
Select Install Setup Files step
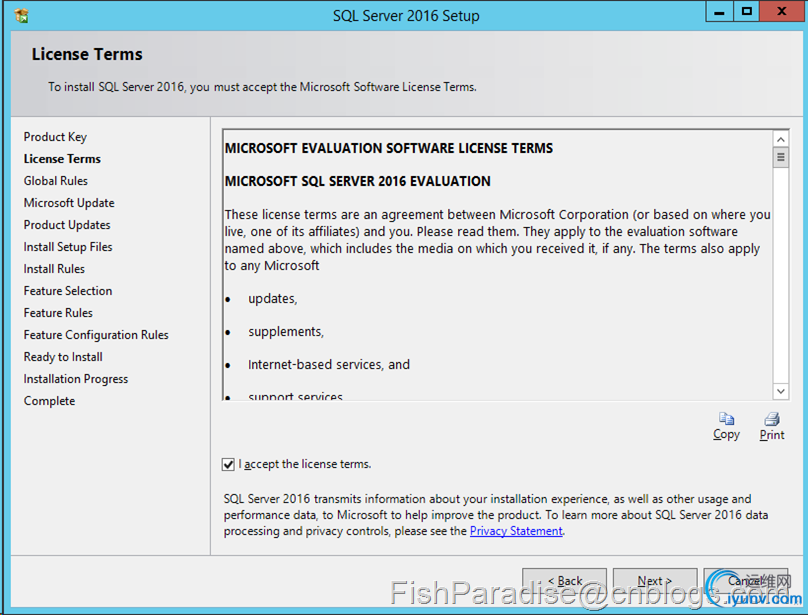(68, 247)
